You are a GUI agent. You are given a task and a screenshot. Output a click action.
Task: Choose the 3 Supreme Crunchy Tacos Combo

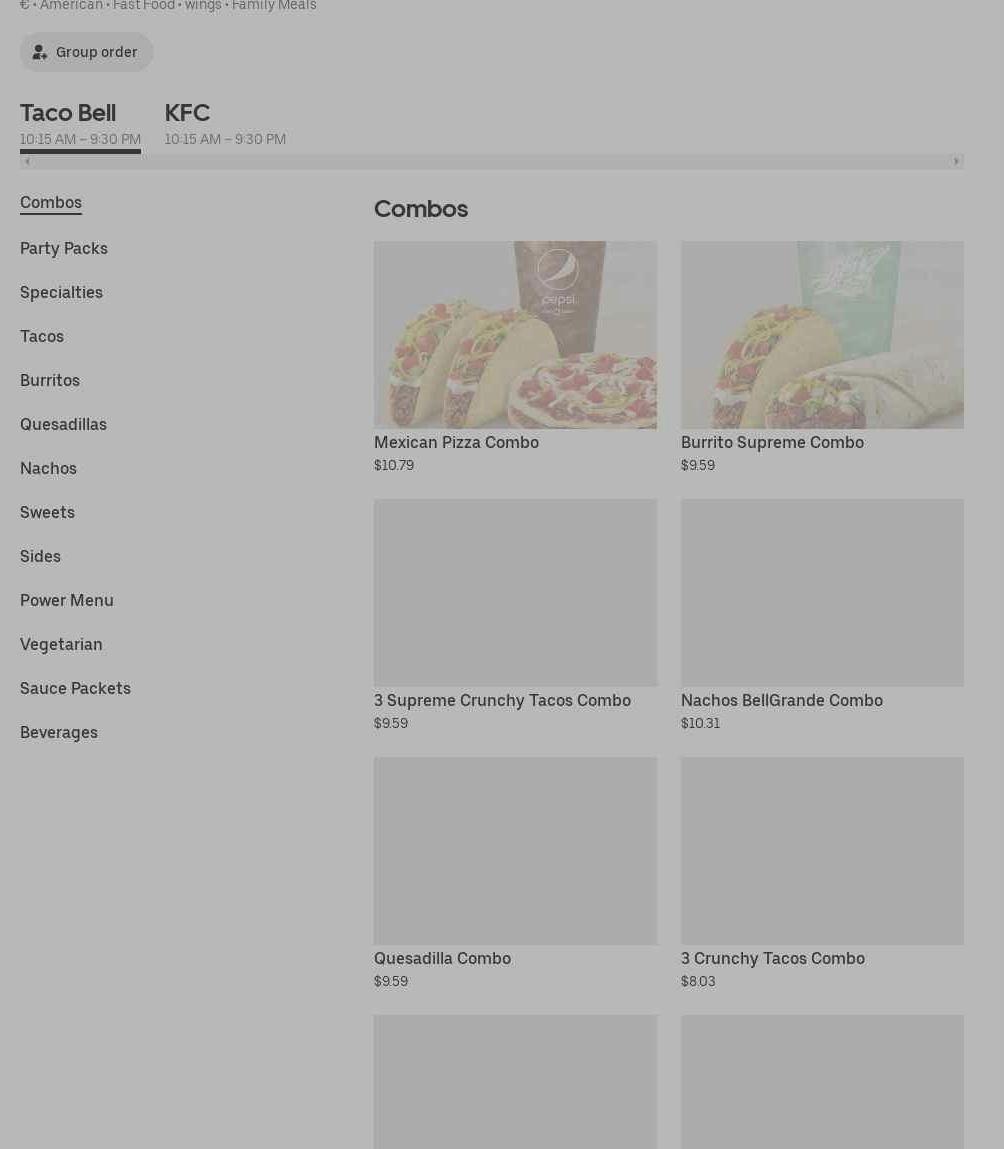tap(502, 700)
